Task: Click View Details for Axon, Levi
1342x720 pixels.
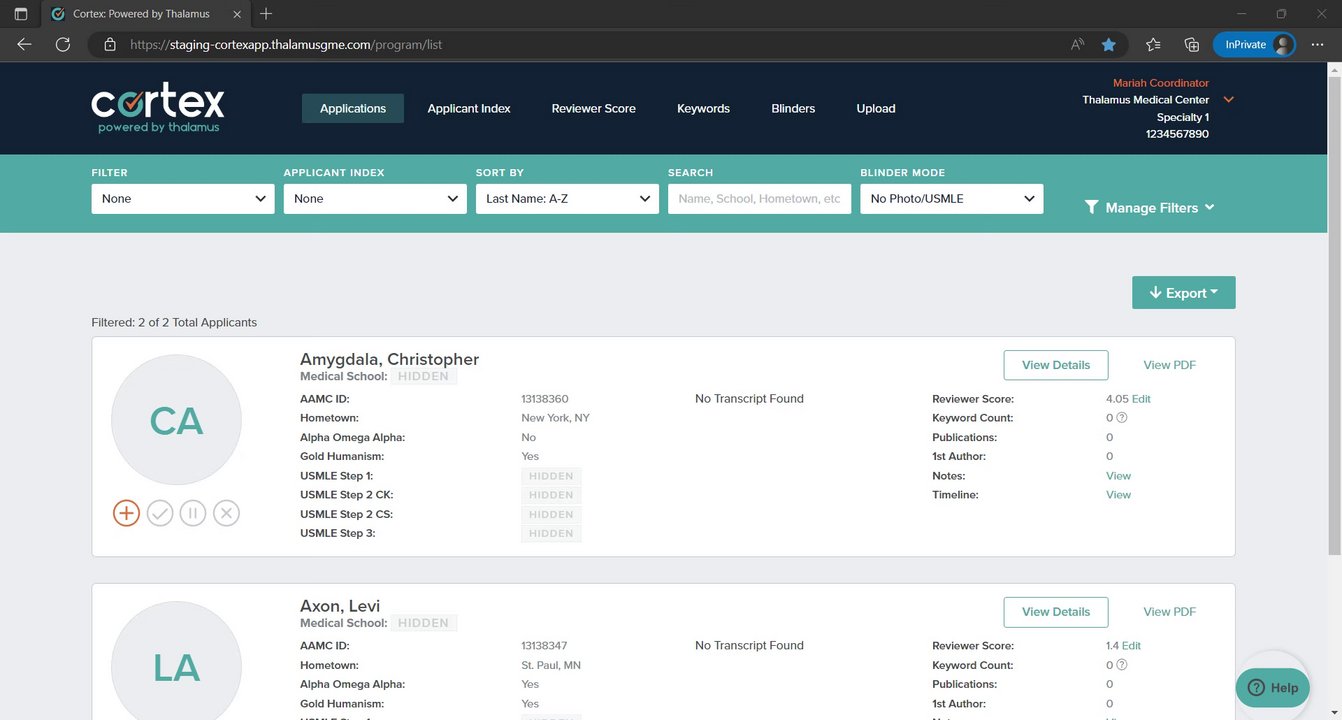Action: pos(1056,612)
